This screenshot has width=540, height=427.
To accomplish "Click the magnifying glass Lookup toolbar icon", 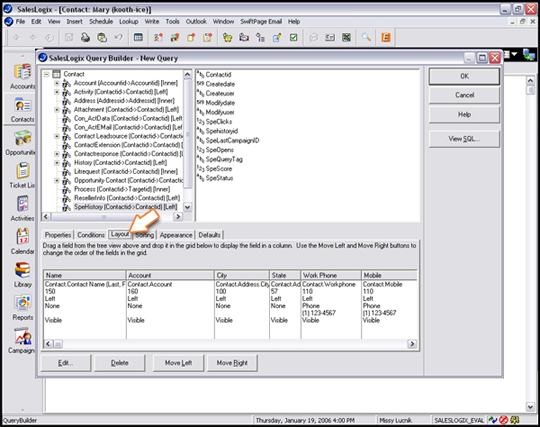I will click(x=366, y=37).
